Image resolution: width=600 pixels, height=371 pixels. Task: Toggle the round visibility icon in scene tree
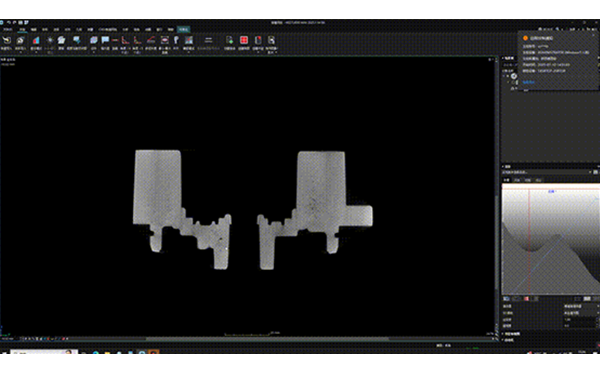click(514, 76)
